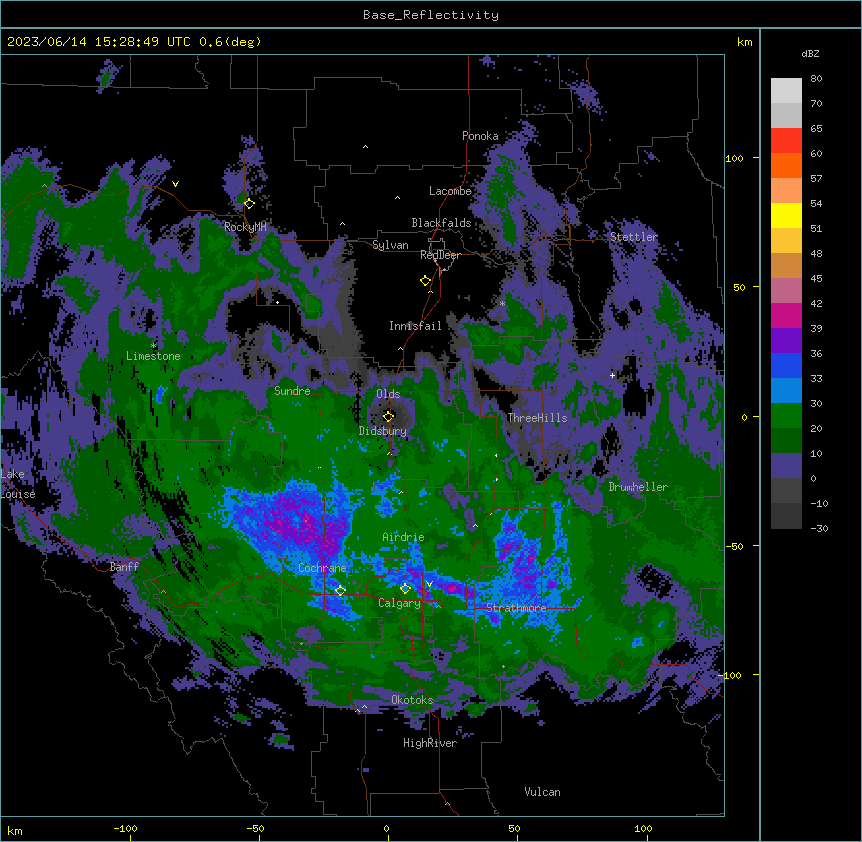This screenshot has width=862, height=842.
Task: Click the bright yellow 51–54 dBZ legend swatch
Action: 786,215
